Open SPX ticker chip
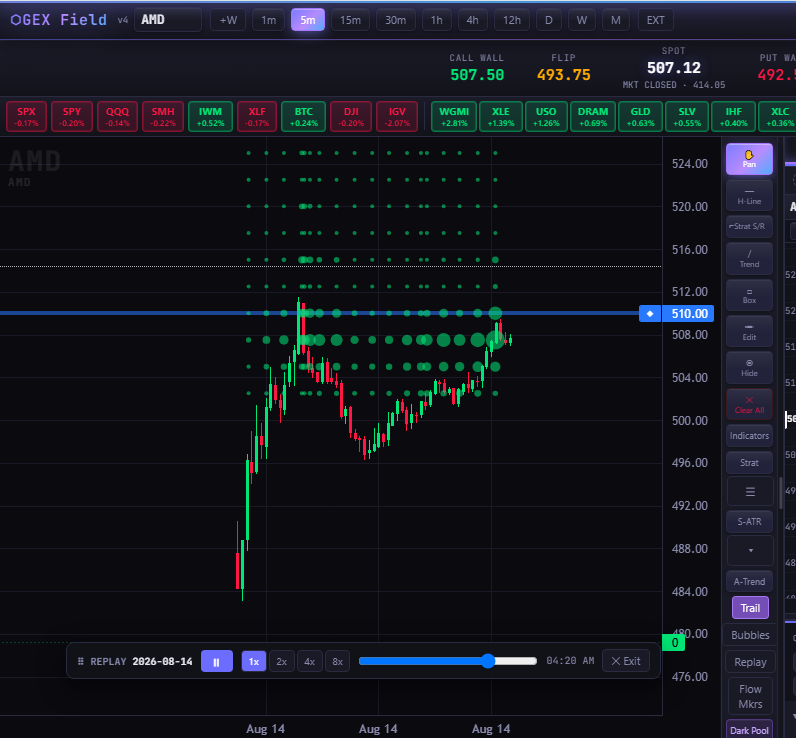This screenshot has width=796, height=738. click(x=26, y=116)
